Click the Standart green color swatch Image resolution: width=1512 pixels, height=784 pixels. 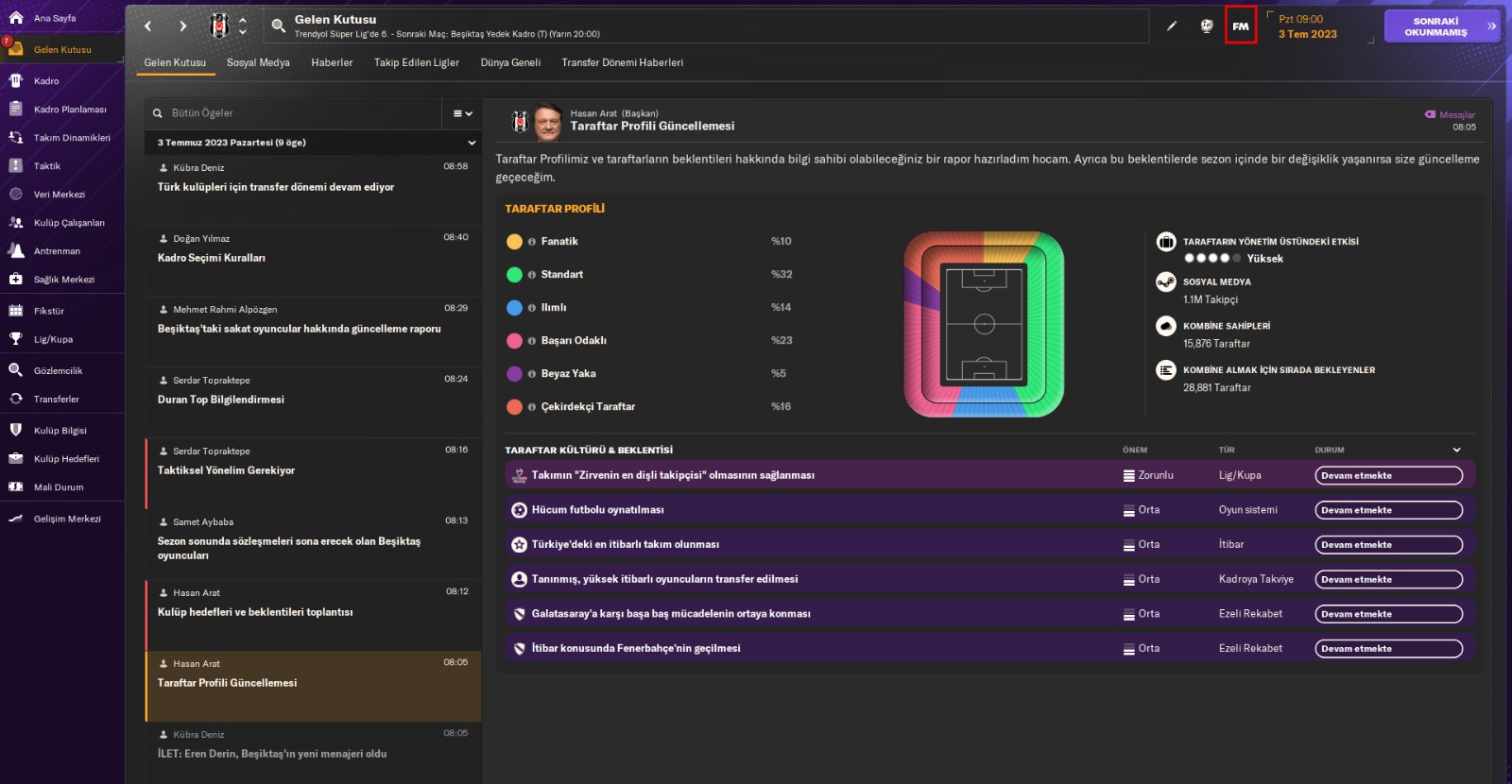[x=514, y=275]
